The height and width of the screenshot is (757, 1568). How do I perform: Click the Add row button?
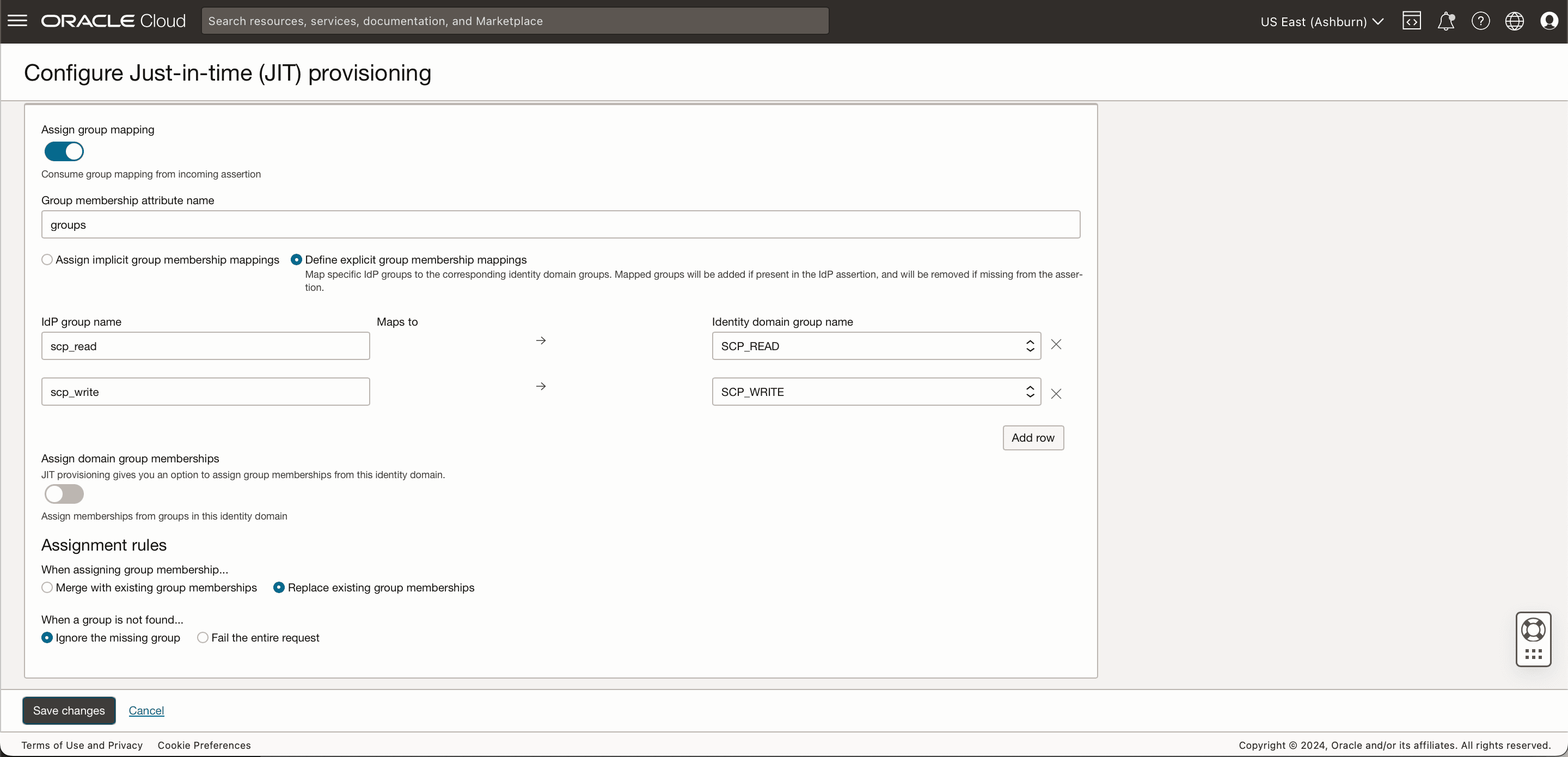pyautogui.click(x=1033, y=437)
